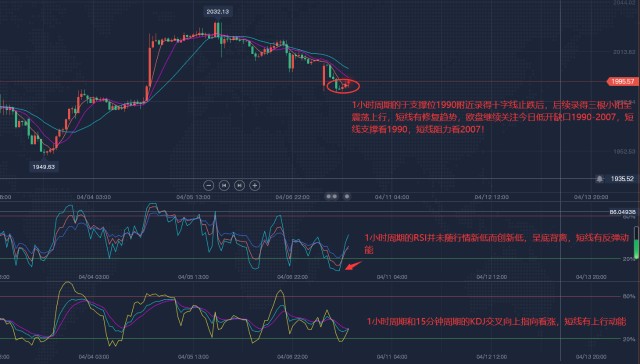Zoom in the chart with plus button
The height and width of the screenshot is (364, 640).
[x=255, y=186]
